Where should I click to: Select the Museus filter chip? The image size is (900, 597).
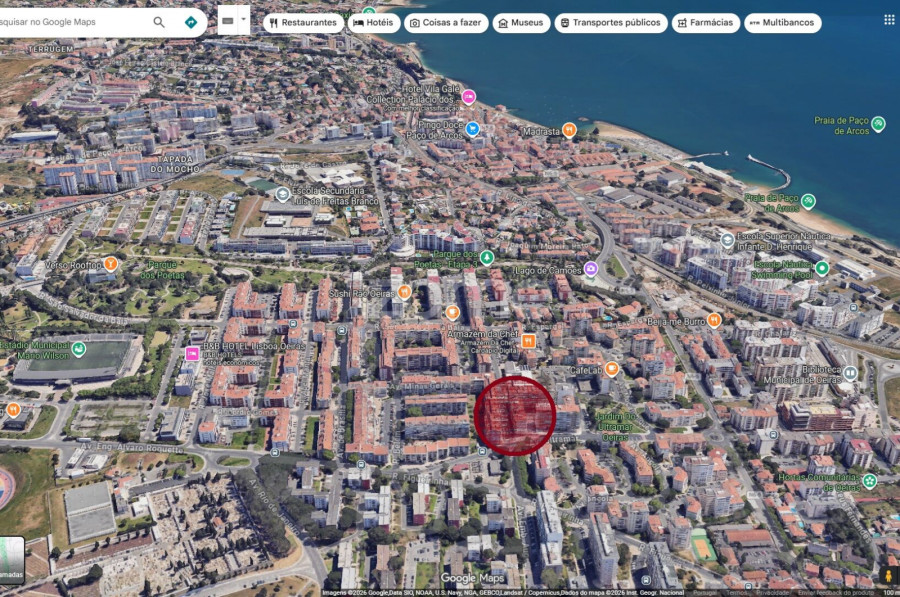tap(521, 23)
